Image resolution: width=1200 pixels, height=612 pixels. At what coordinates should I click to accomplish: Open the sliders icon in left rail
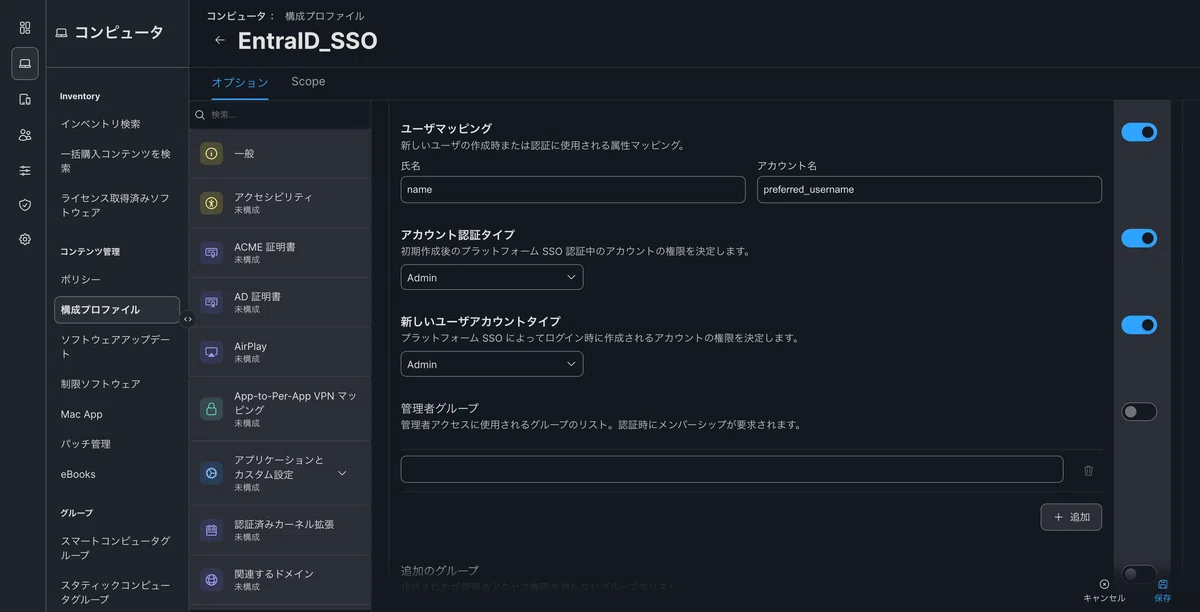[25, 170]
